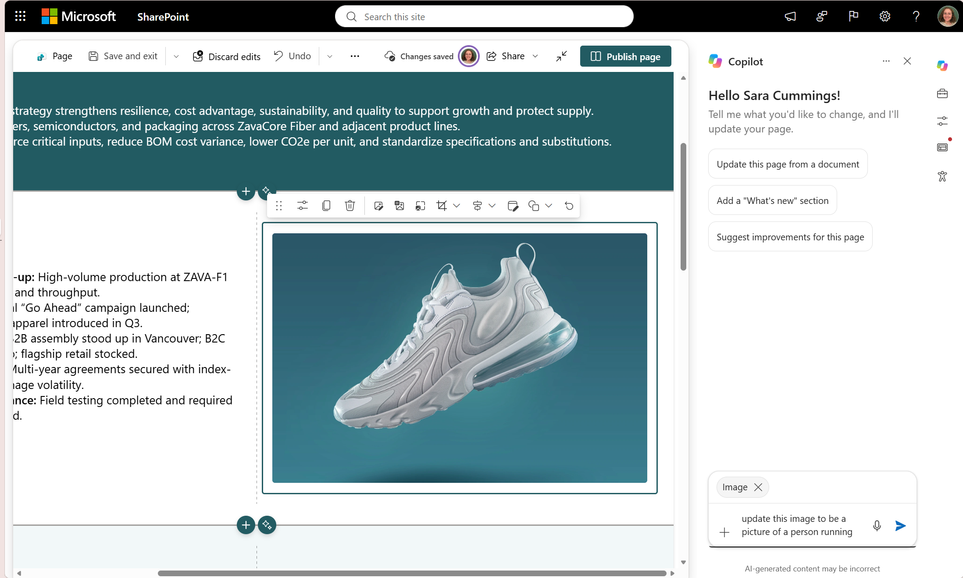Screen dimensions: 963x578
Task: Click the Copilot prompt text field
Action: pos(797,525)
